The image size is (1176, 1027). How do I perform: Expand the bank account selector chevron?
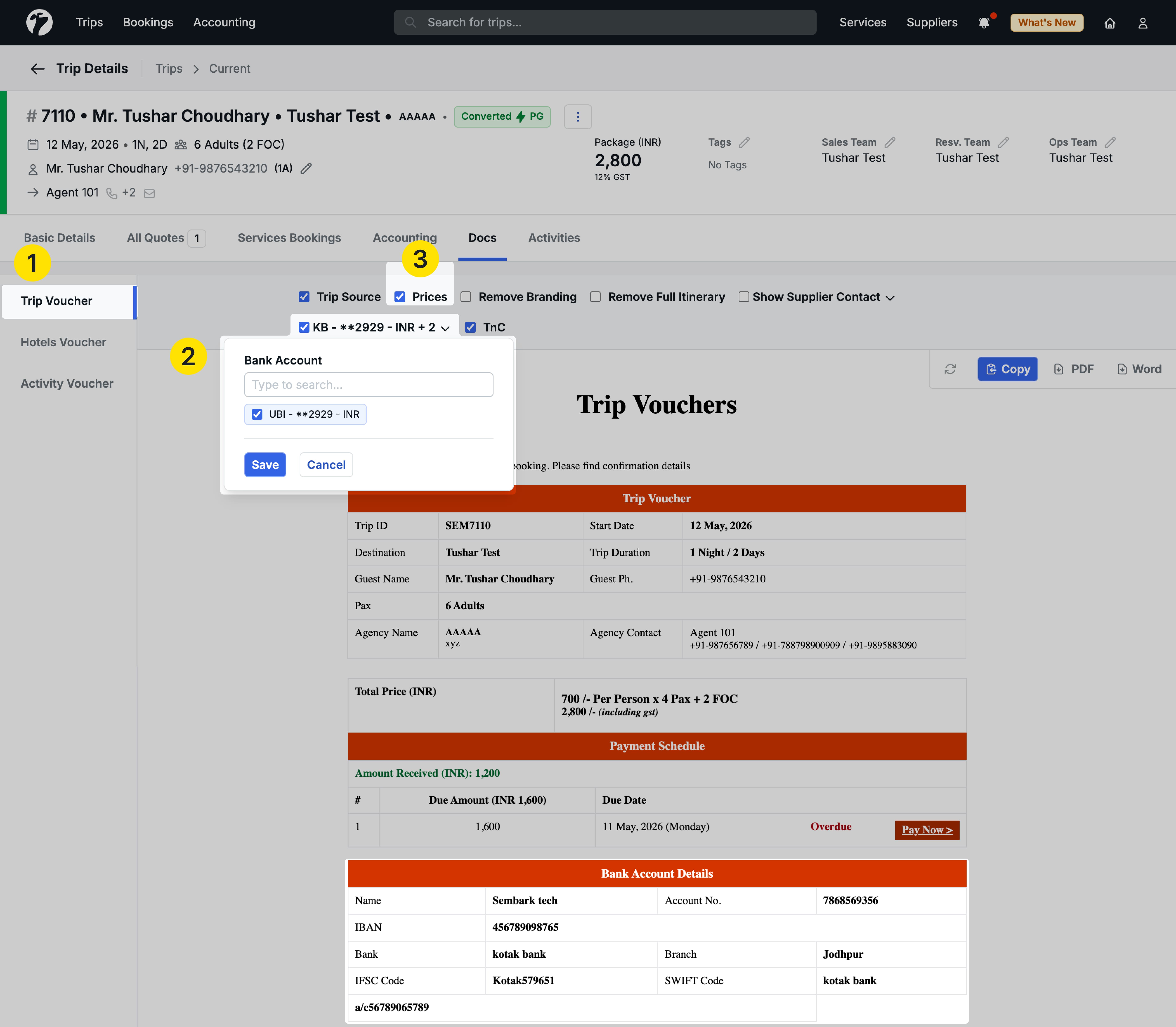pos(445,328)
